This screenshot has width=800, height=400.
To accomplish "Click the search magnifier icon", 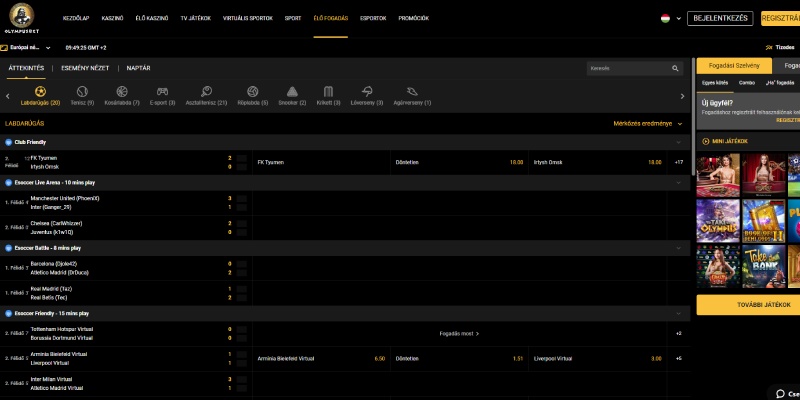I will pos(675,68).
